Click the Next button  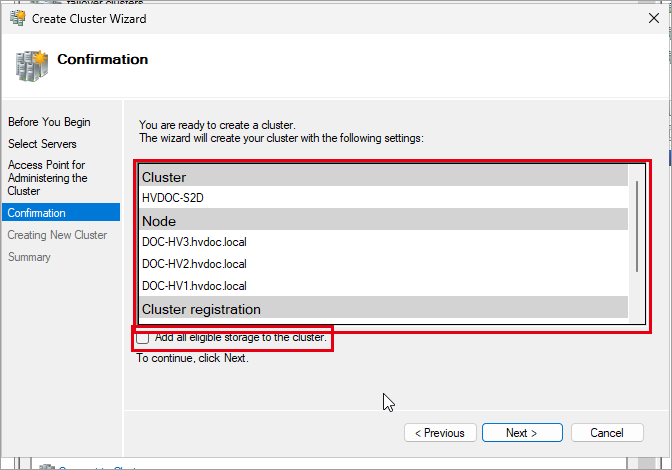pyautogui.click(x=522, y=433)
